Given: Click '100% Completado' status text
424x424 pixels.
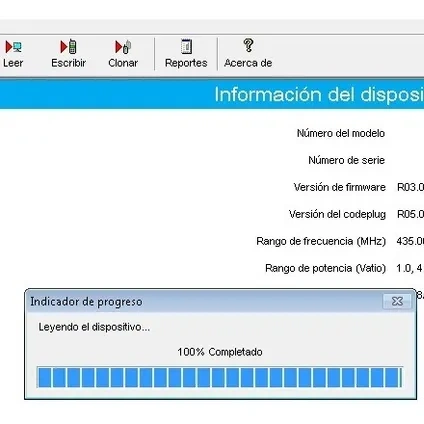Looking at the screenshot, I should click(220, 352).
